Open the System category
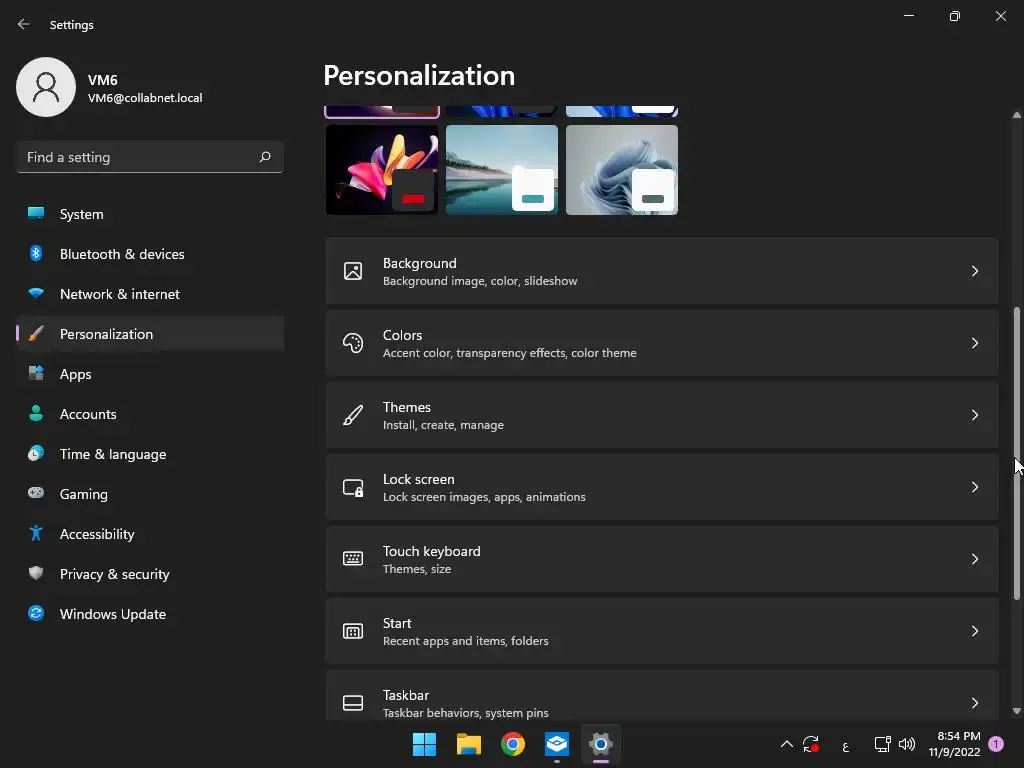This screenshot has width=1024, height=768. (150, 214)
